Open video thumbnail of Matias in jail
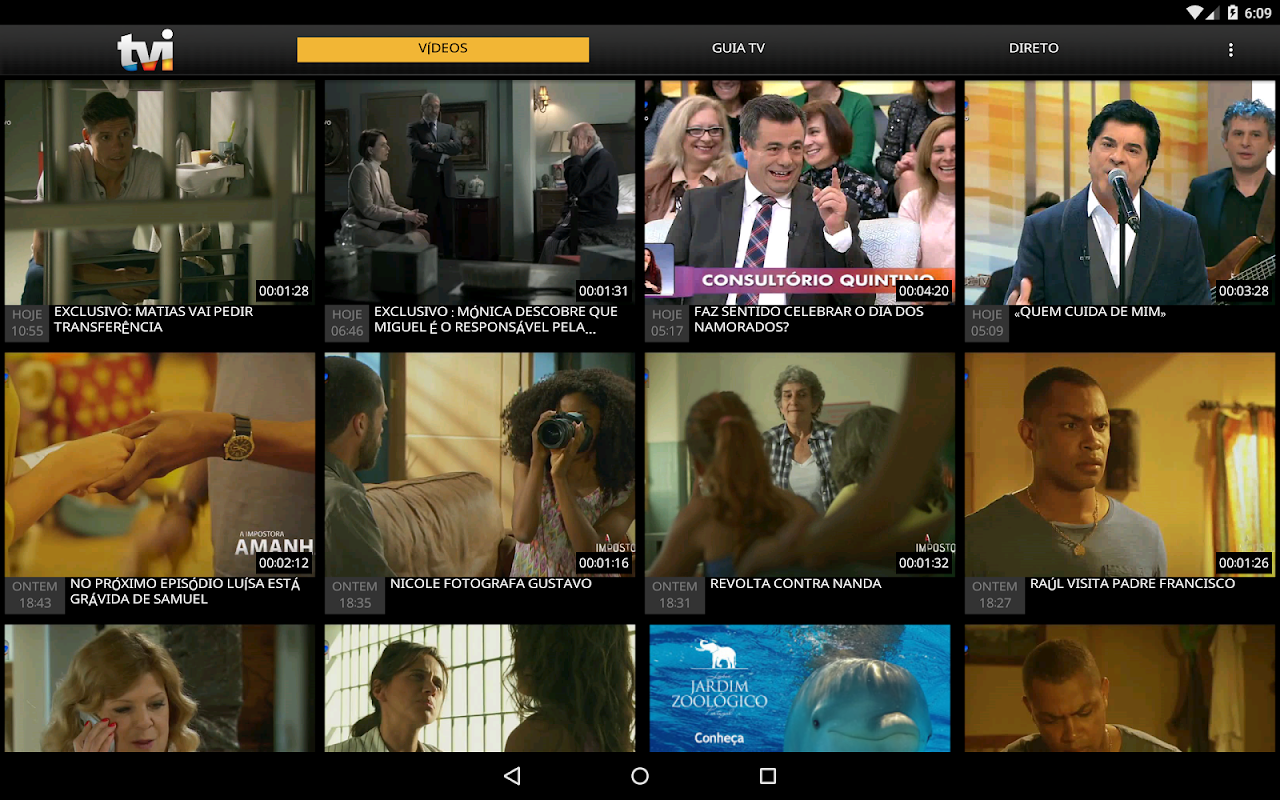Viewport: 1280px width, 800px height. click(x=160, y=192)
